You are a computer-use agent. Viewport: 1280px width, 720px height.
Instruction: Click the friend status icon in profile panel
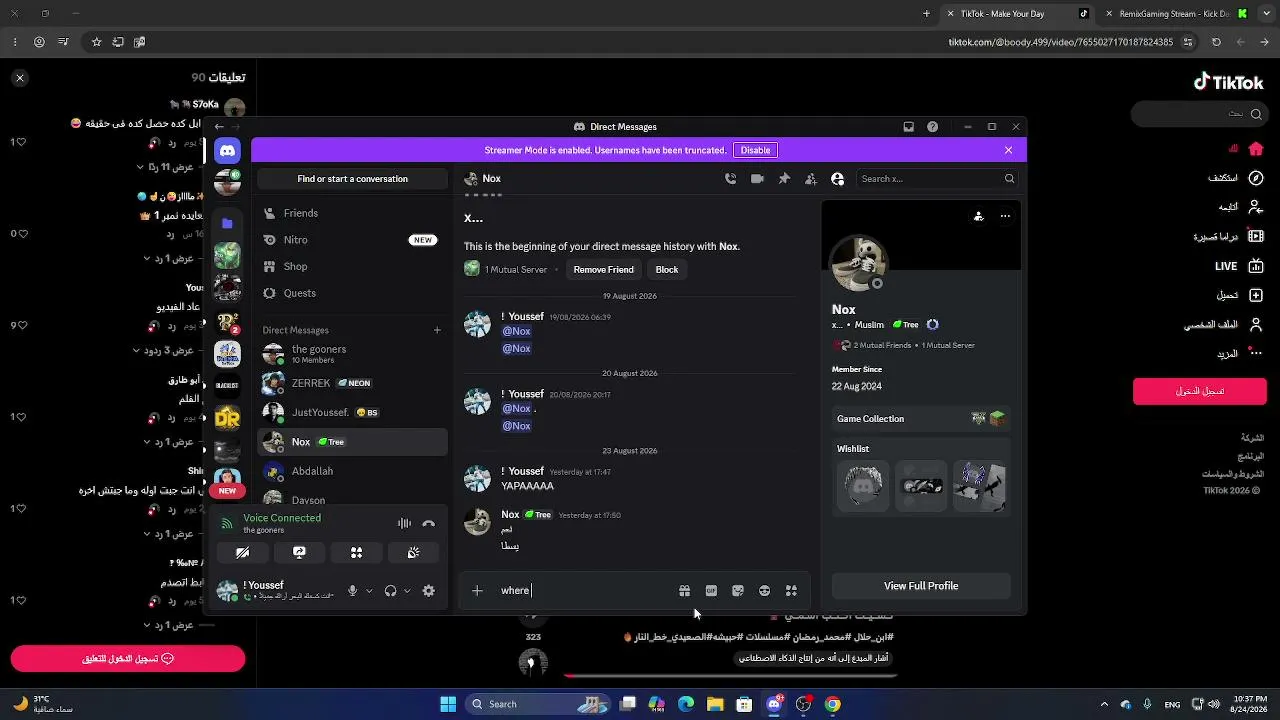(978, 216)
